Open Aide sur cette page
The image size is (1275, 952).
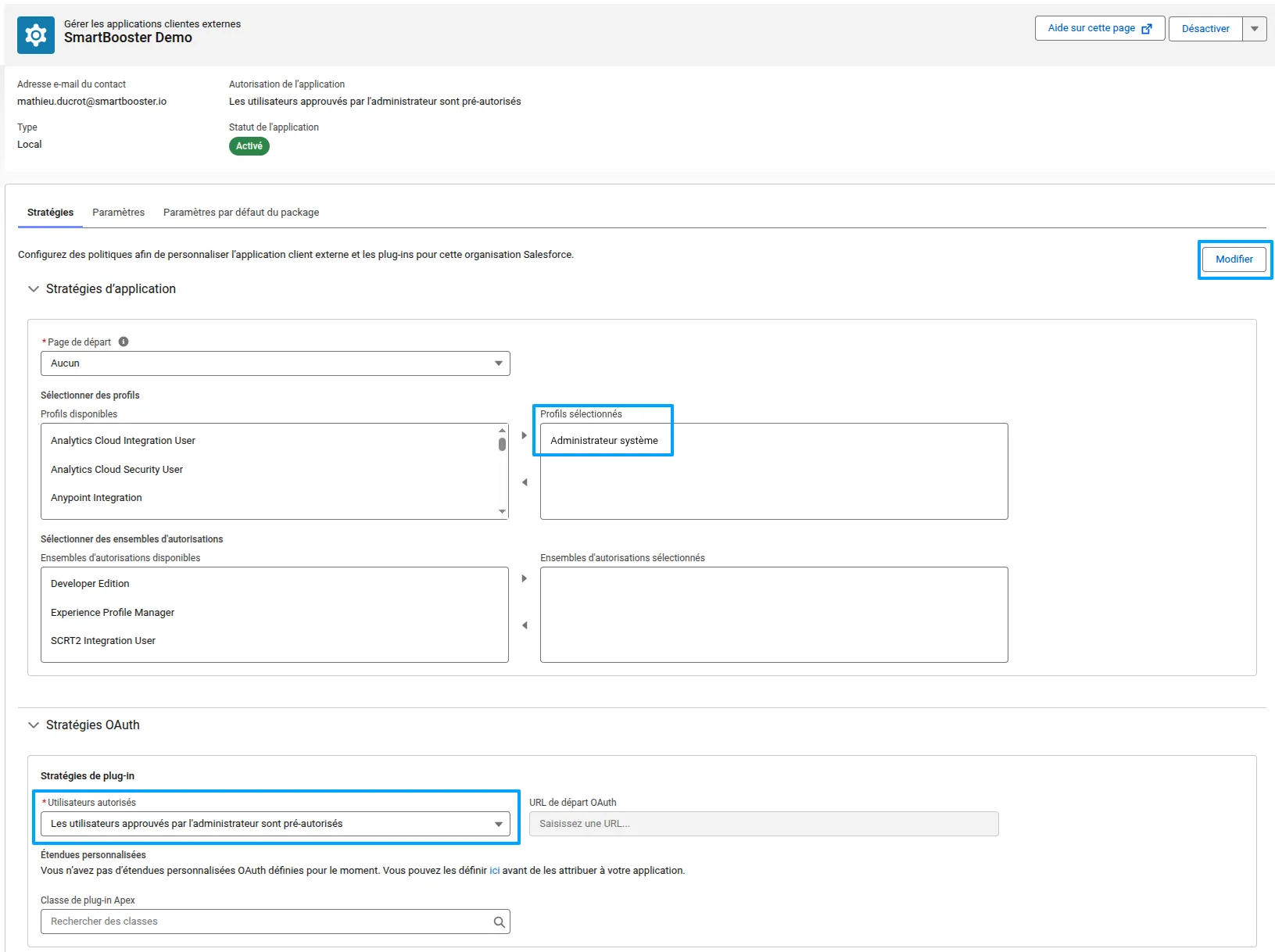coord(1100,28)
